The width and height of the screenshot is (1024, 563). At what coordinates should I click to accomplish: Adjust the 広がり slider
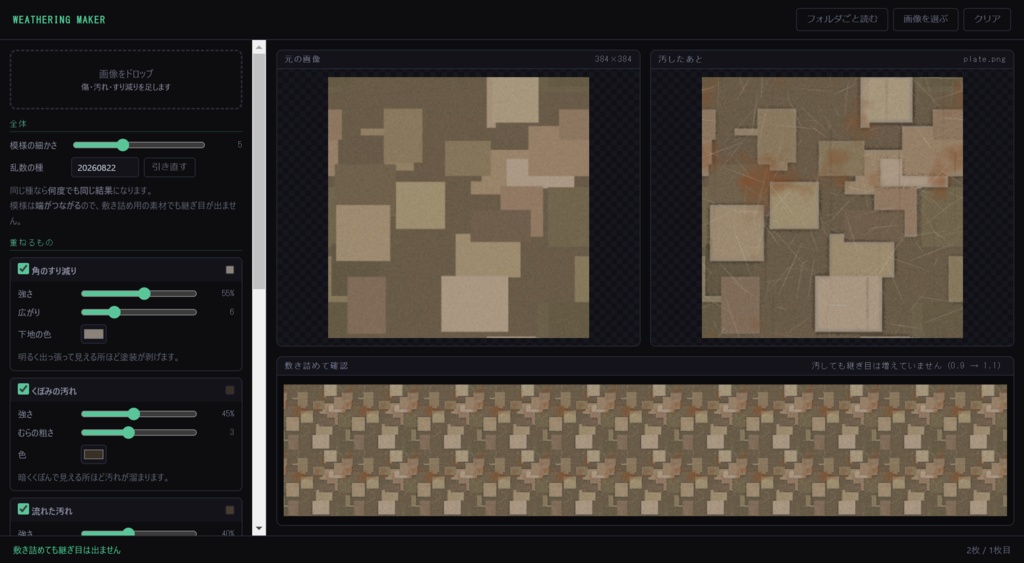[139, 312]
